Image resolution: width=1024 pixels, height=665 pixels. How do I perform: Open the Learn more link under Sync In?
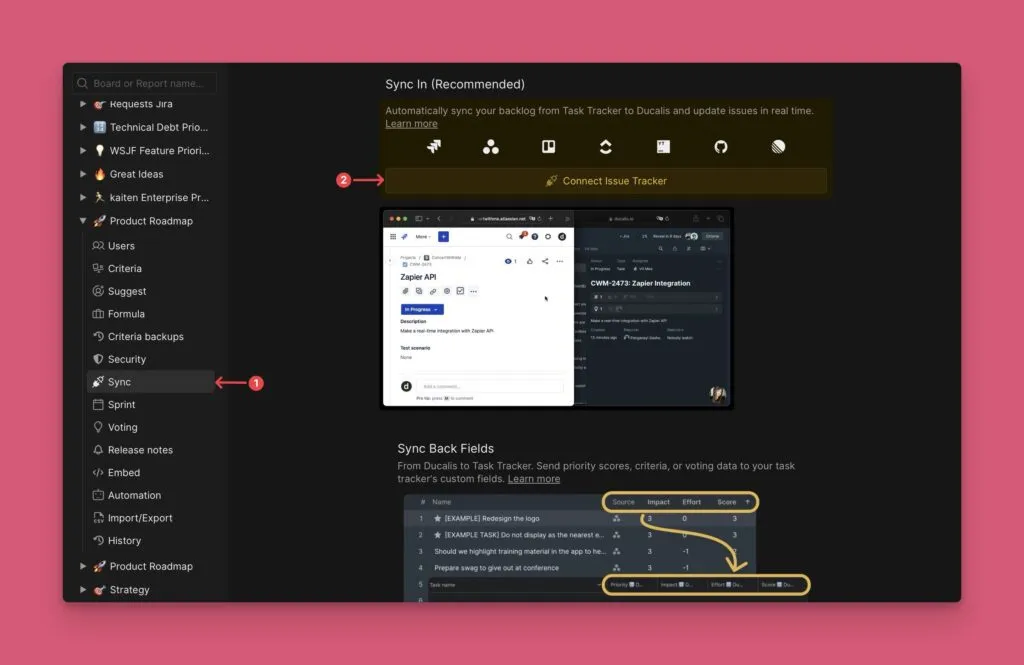(x=411, y=123)
